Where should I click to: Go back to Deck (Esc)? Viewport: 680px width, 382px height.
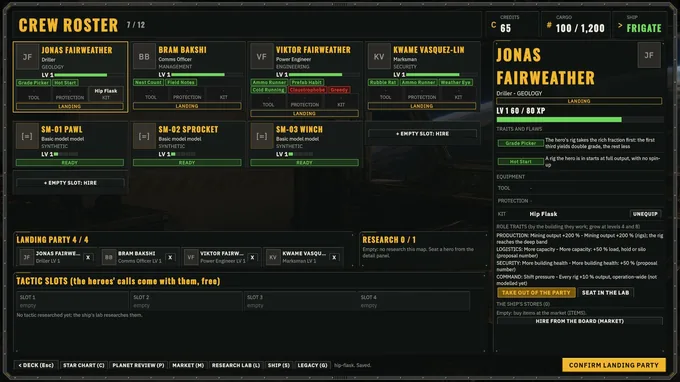coord(36,365)
